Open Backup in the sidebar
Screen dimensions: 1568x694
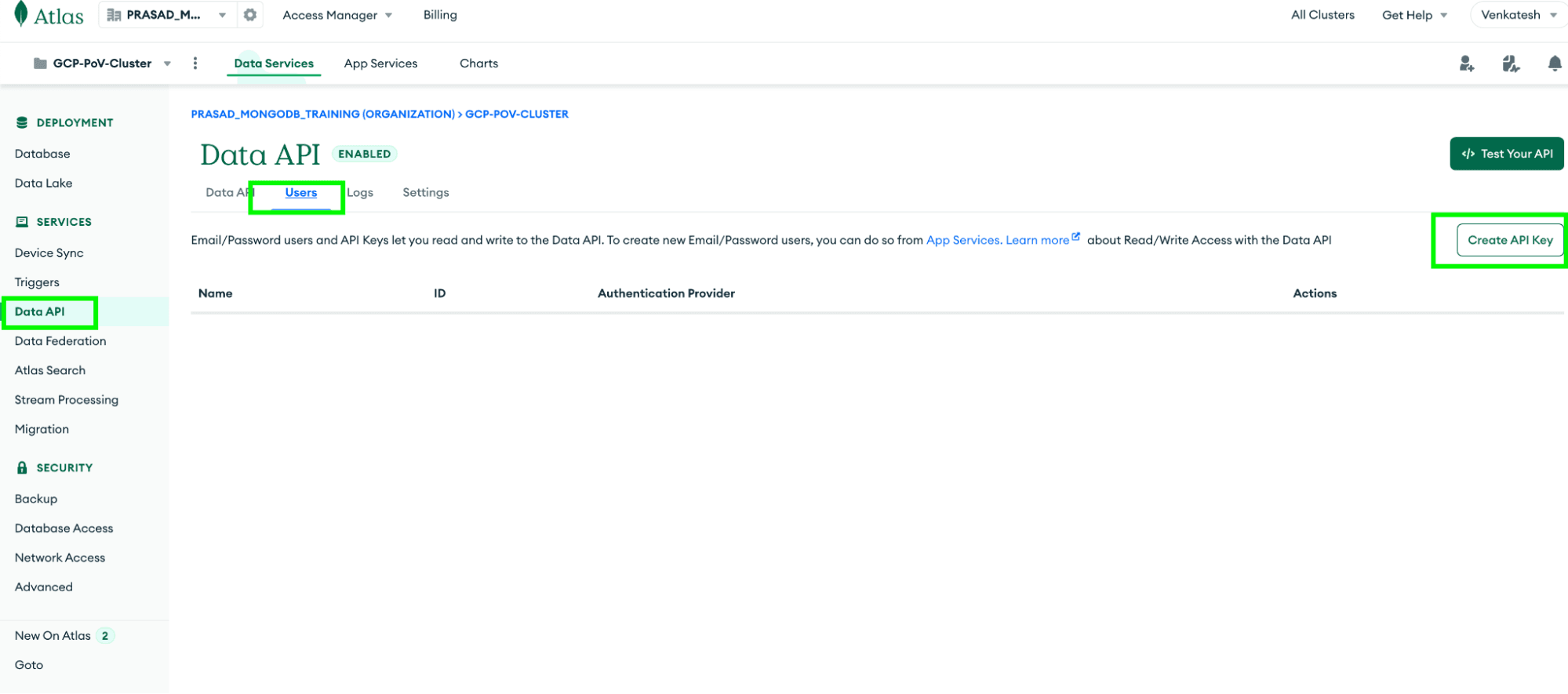pos(36,499)
